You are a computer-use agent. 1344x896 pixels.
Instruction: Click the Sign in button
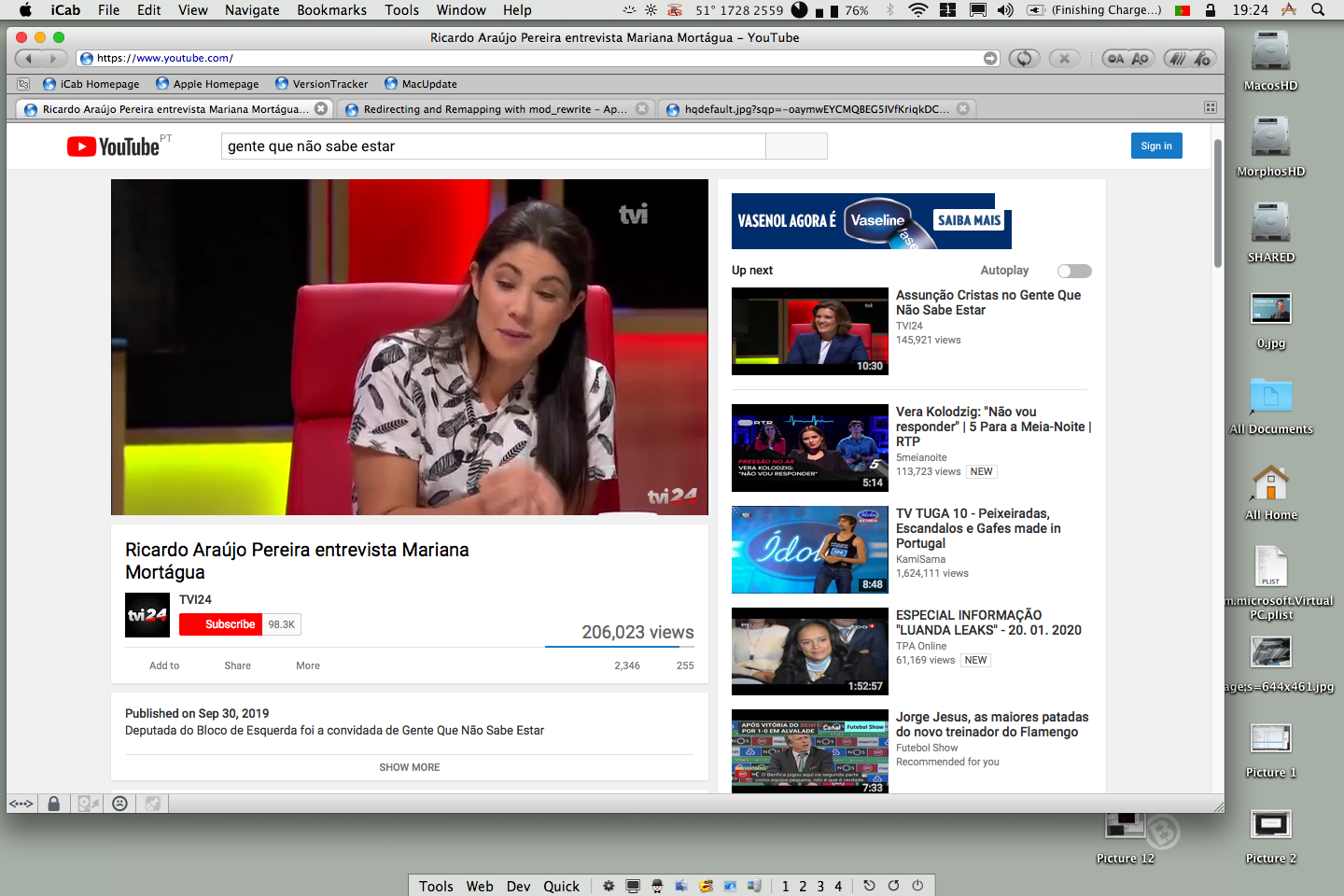(1156, 146)
